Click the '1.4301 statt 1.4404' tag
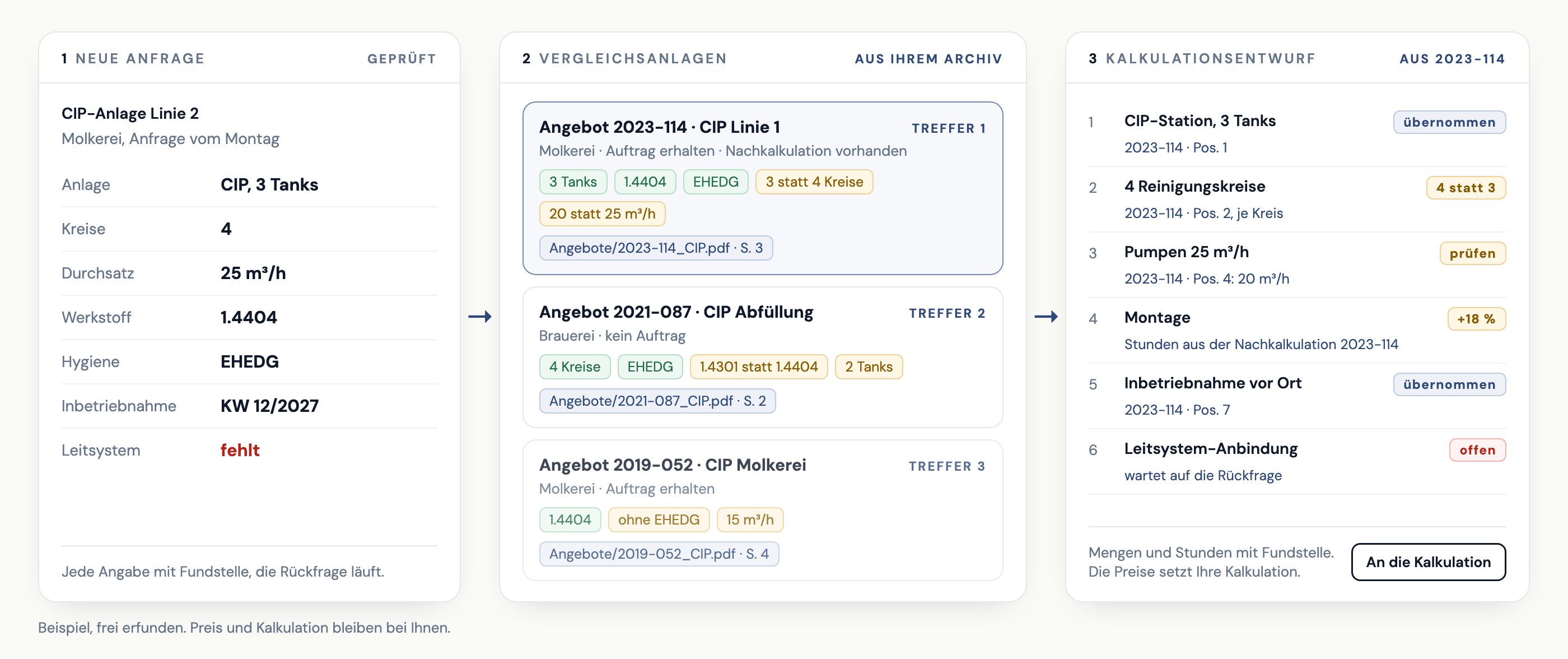1568x659 pixels. click(758, 366)
